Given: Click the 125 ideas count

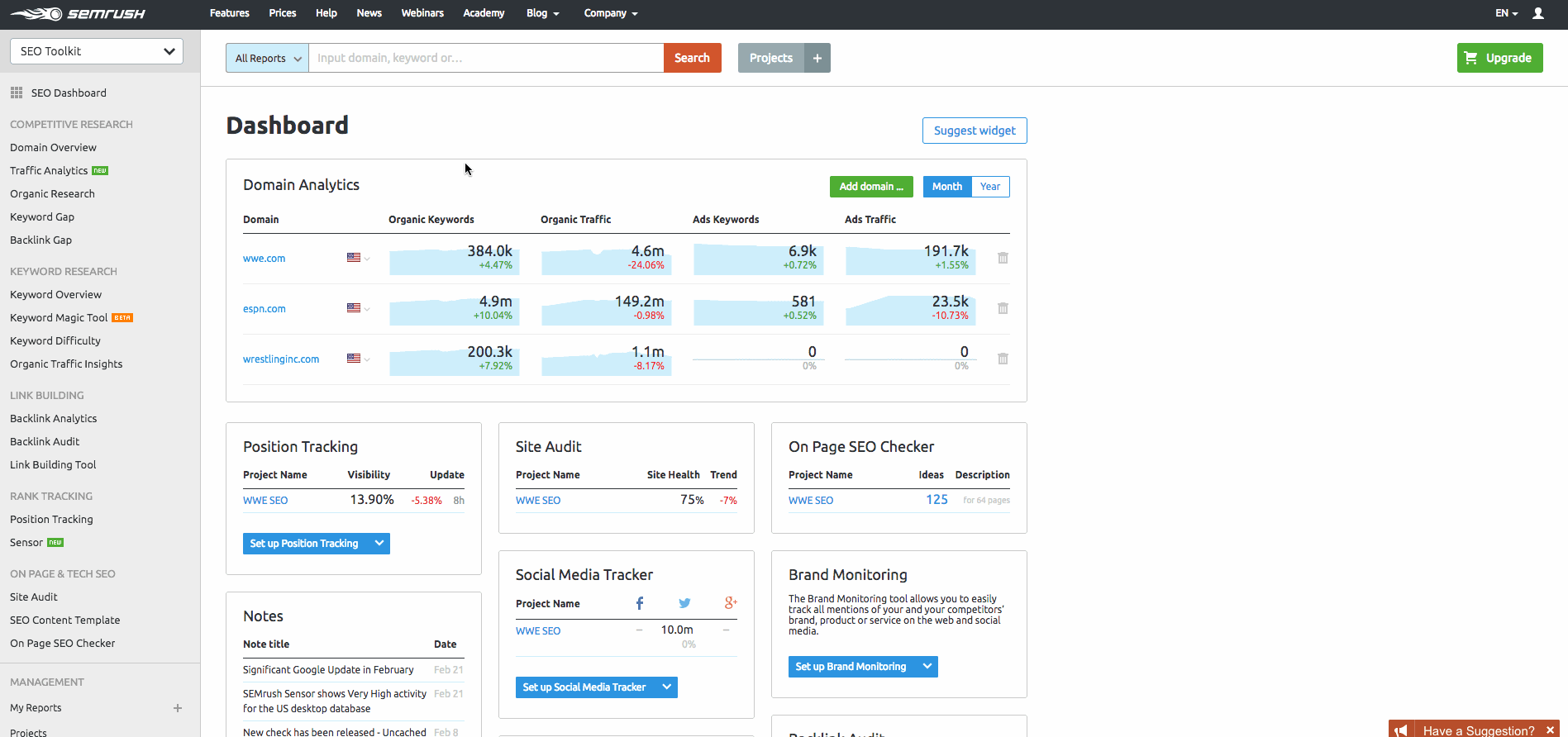Looking at the screenshot, I should [x=937, y=500].
